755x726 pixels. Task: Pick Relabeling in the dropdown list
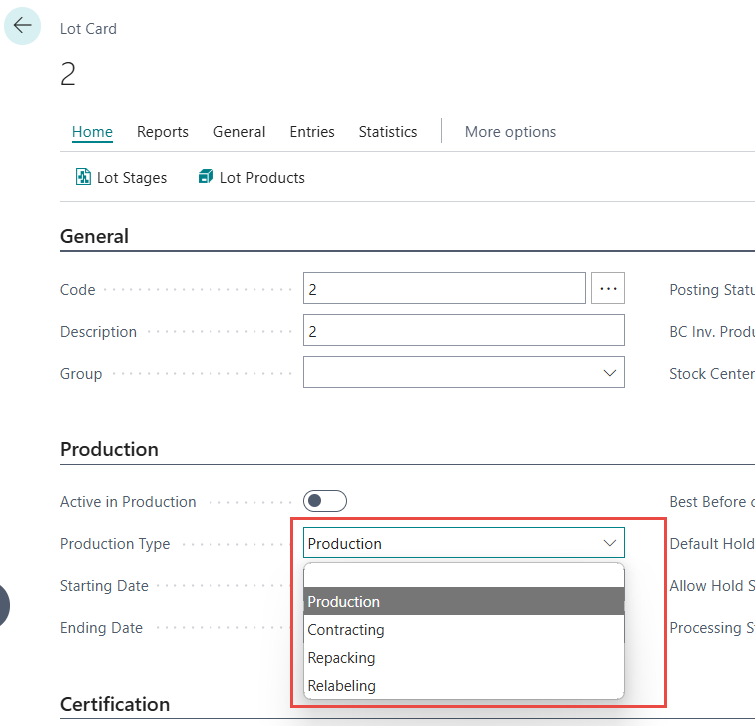click(x=341, y=686)
